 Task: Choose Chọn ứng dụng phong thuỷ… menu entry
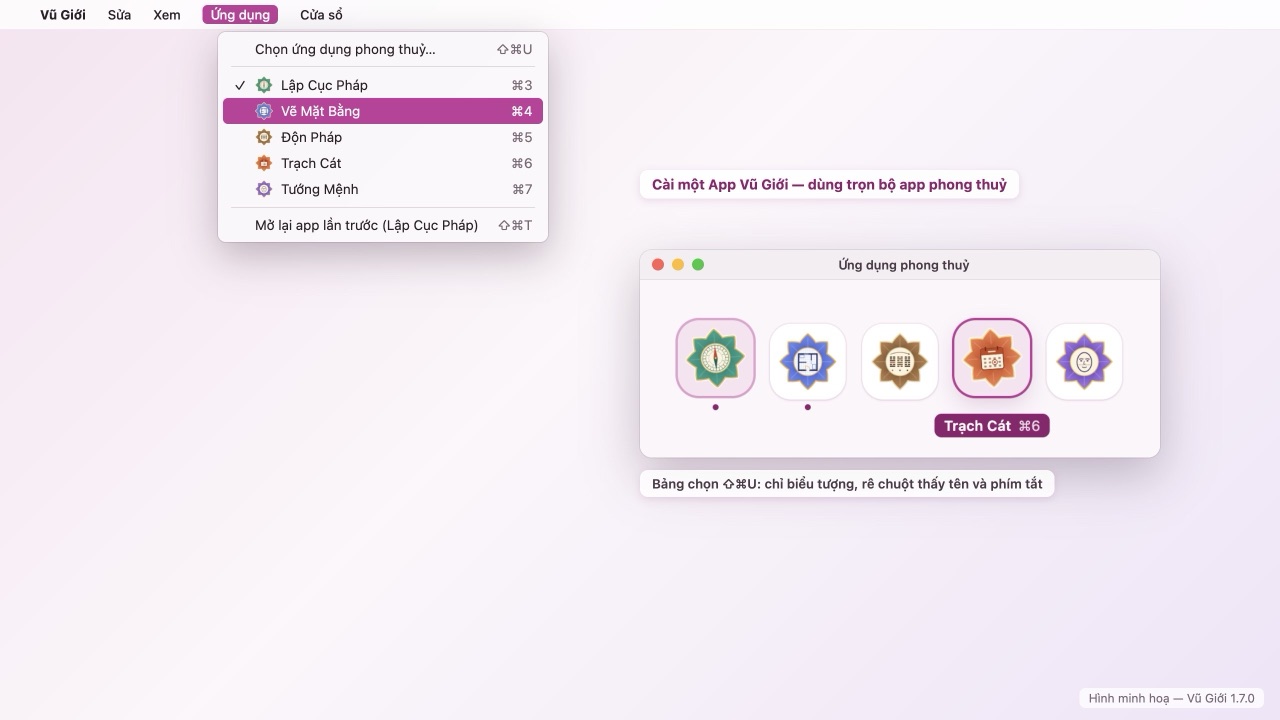[x=383, y=49]
